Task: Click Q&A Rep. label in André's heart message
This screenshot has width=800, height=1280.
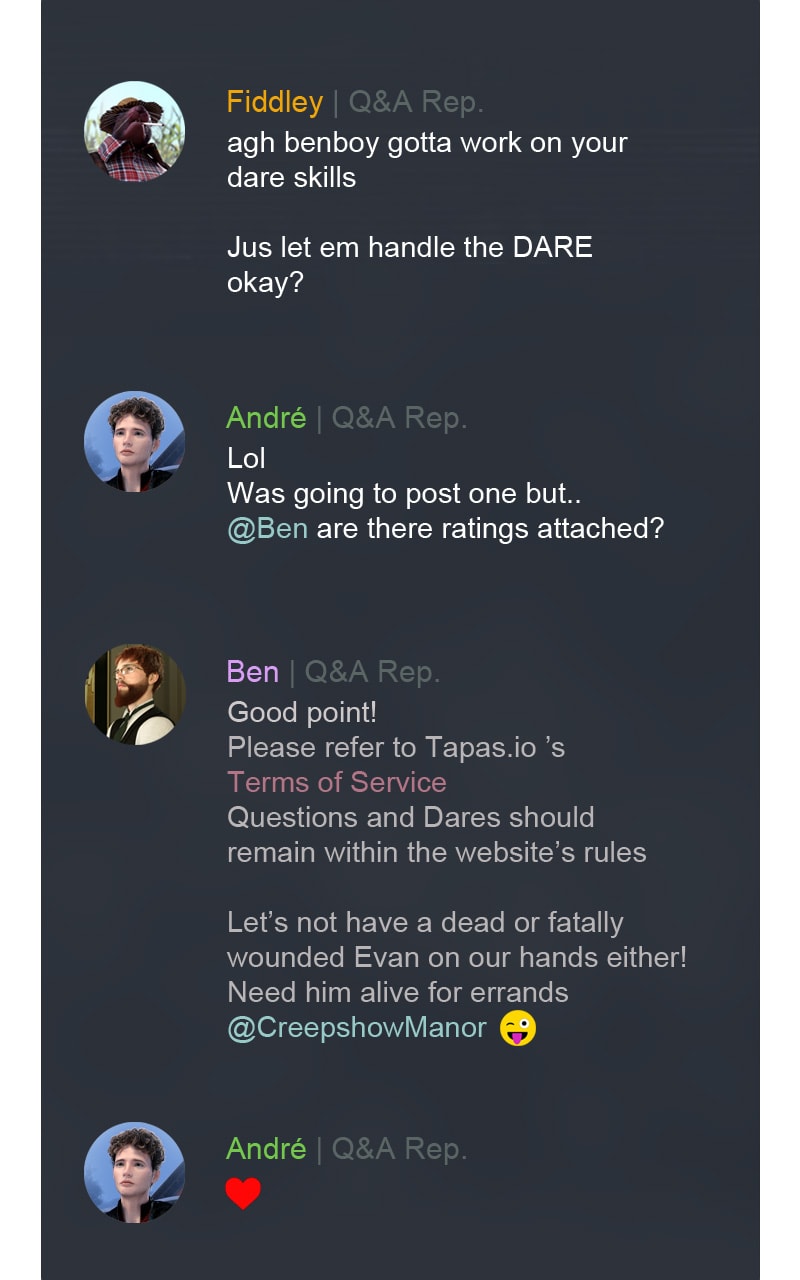Action: 399,1149
